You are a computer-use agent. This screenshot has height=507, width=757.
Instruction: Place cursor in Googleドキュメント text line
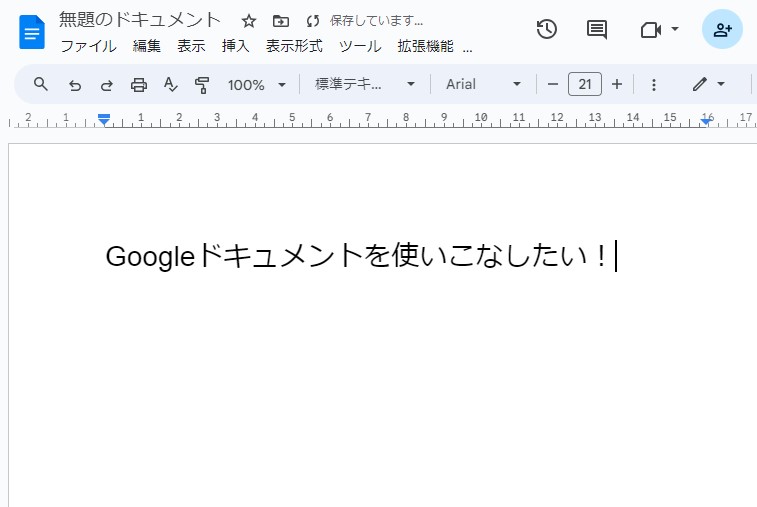(357, 256)
